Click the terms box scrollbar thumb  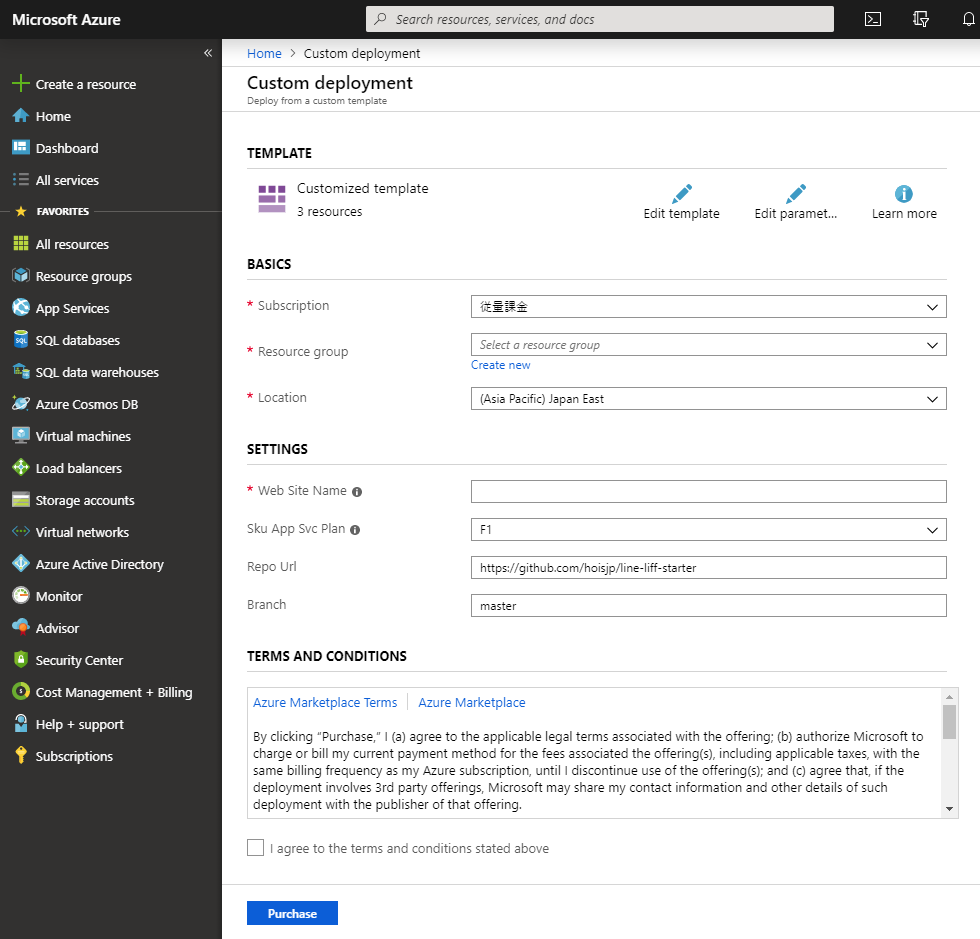(x=949, y=722)
